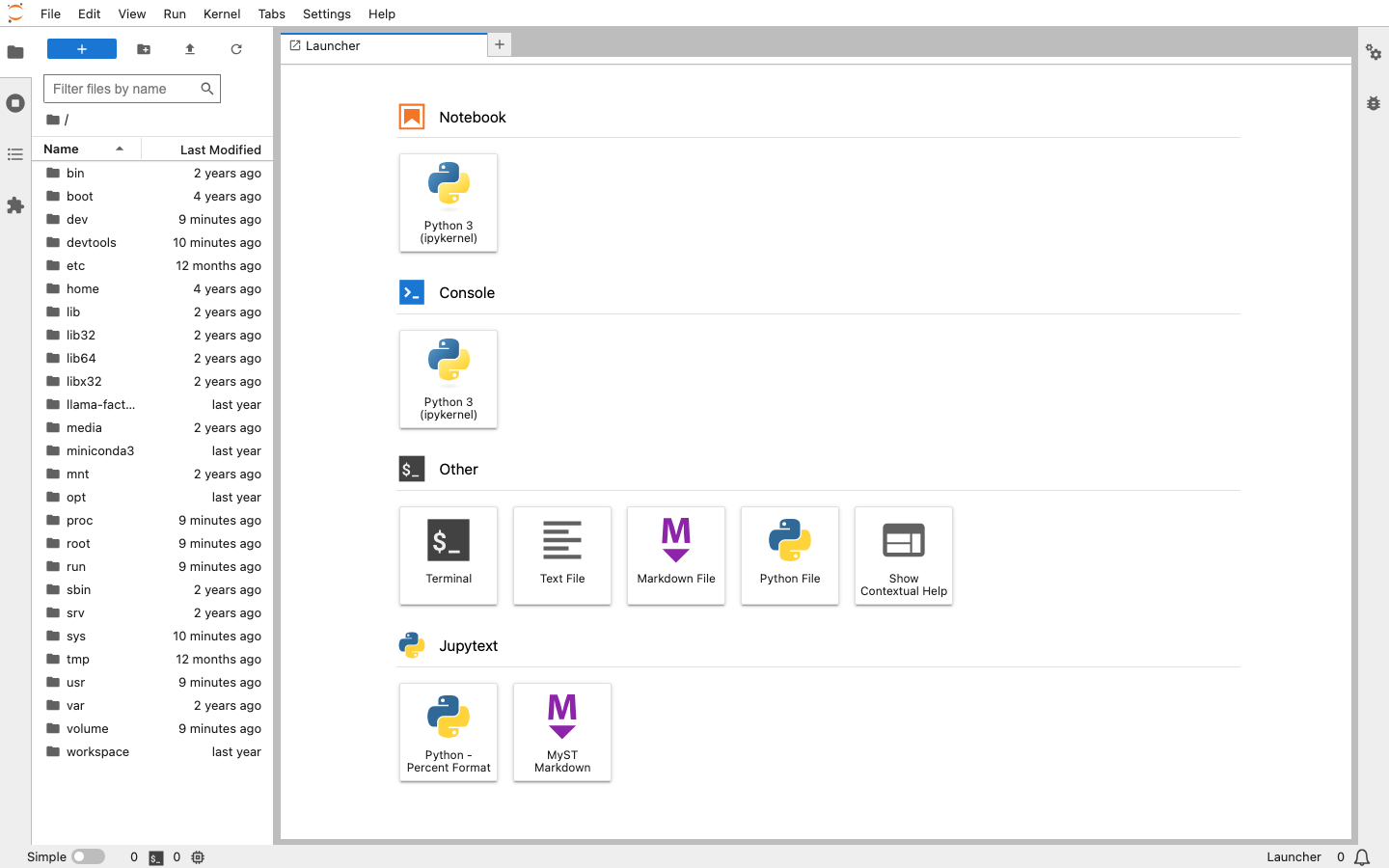
Task: Select the boot folder
Action: point(152,197)
